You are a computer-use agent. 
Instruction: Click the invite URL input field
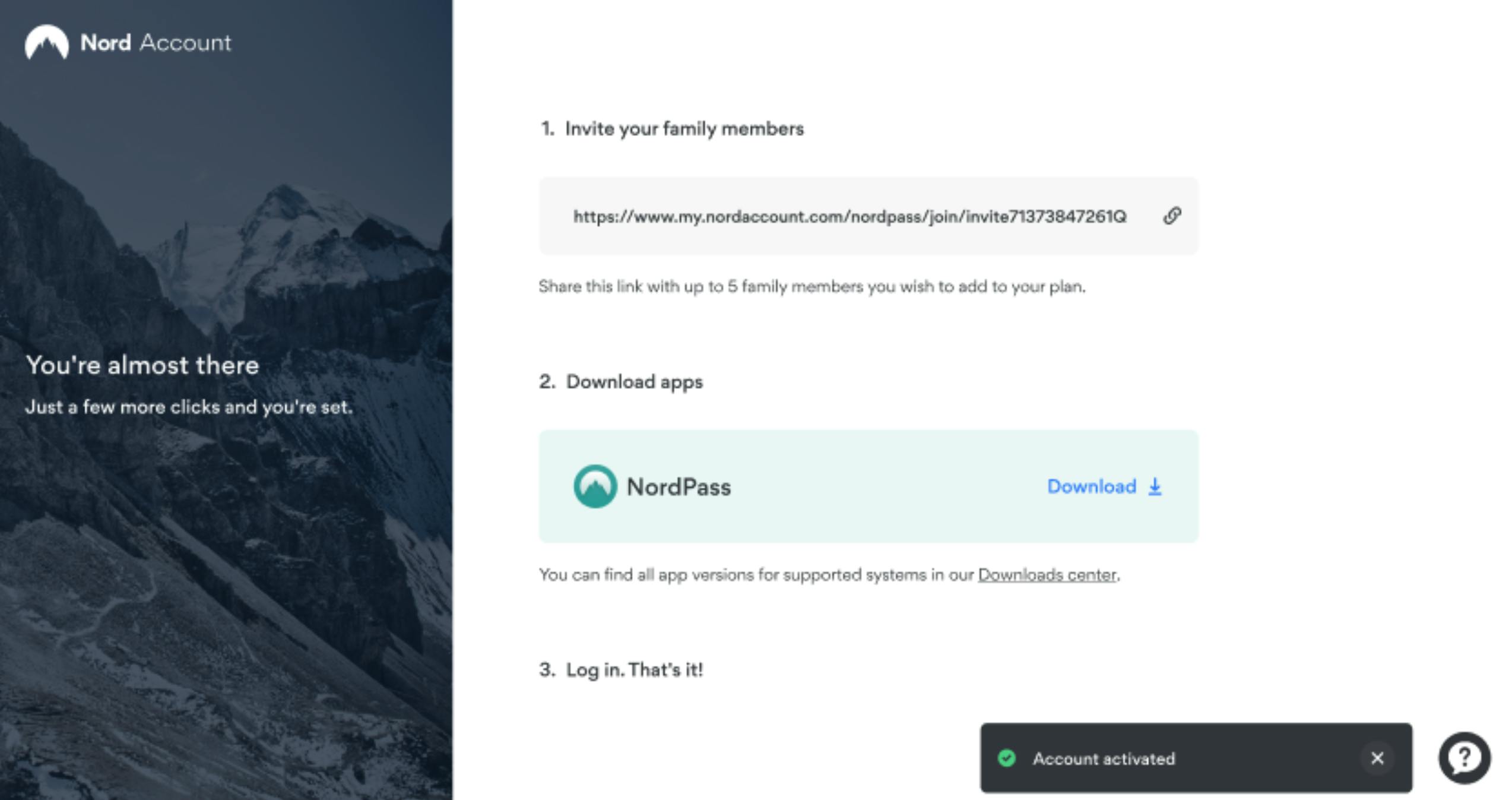848,216
